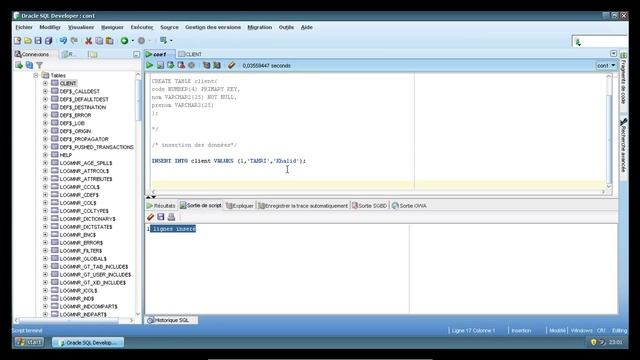The image size is (640, 360).
Task: Click the Explain plan icon in worksheet toolbar
Action: [x=207, y=65]
